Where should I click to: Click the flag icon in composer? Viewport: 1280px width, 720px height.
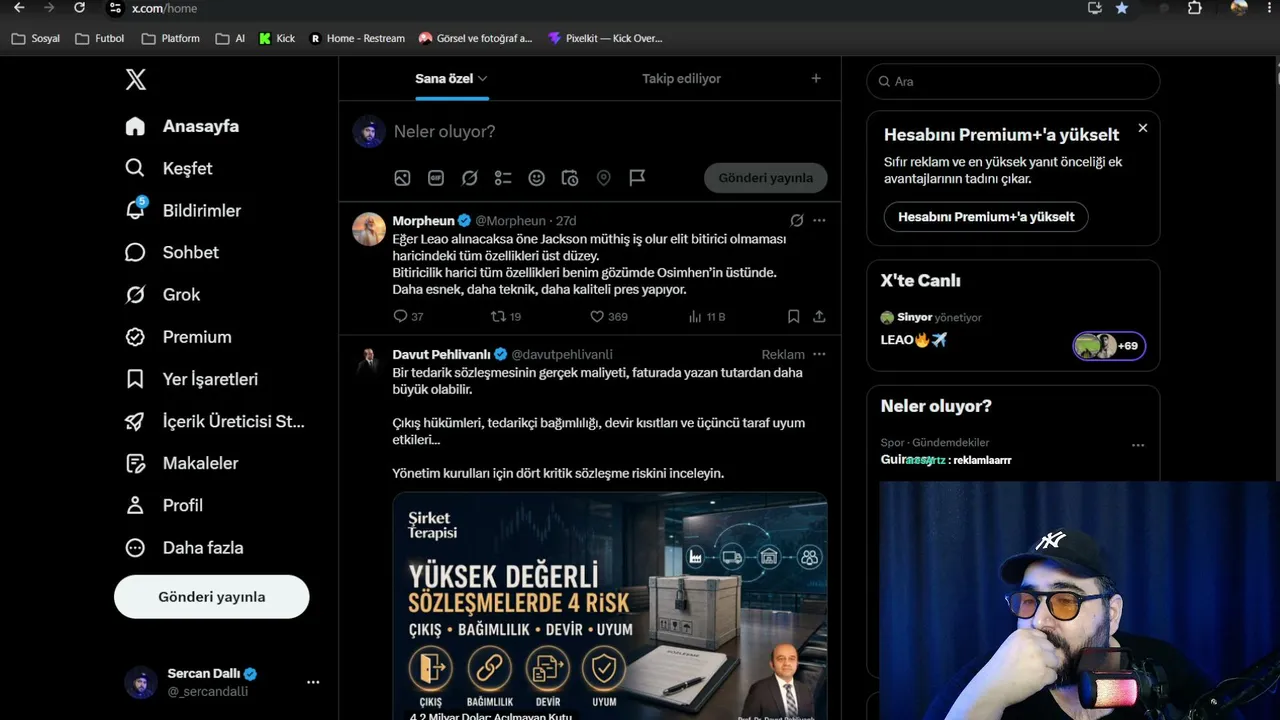point(637,178)
